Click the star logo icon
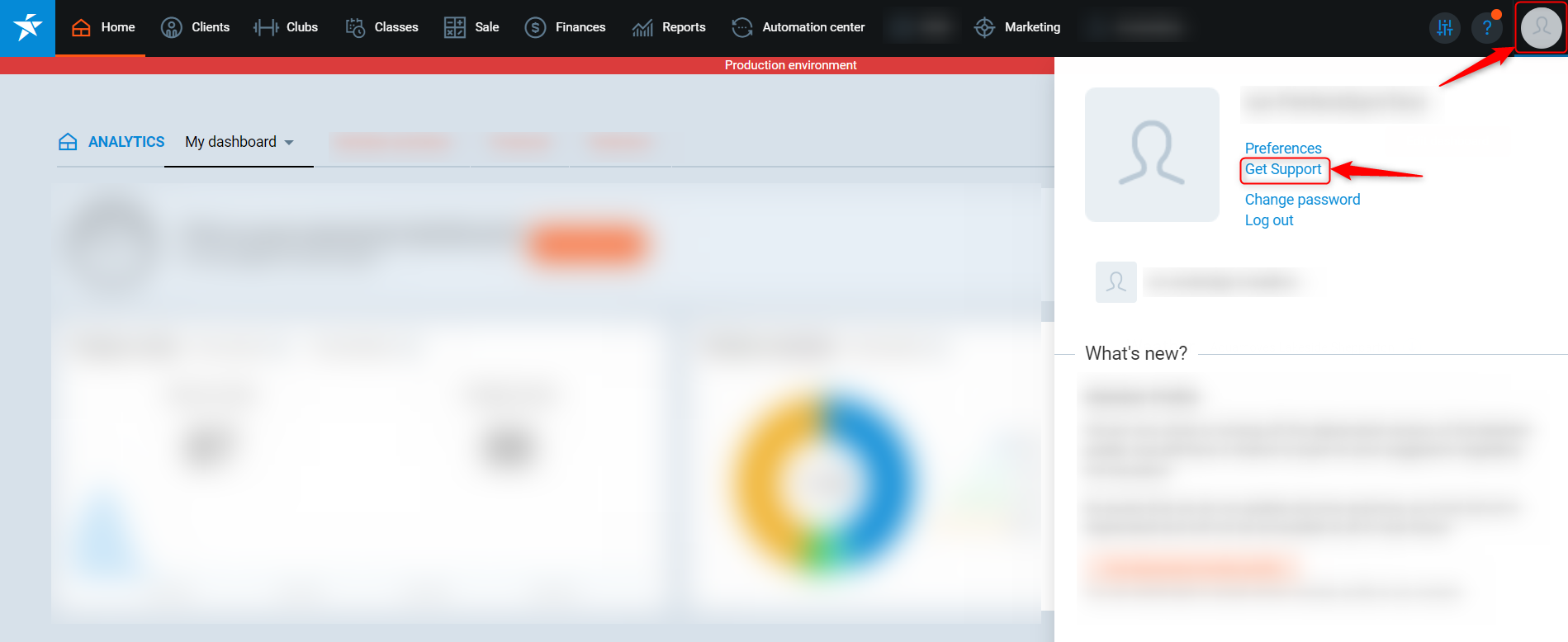This screenshot has height=642, width=1568. coord(27,27)
